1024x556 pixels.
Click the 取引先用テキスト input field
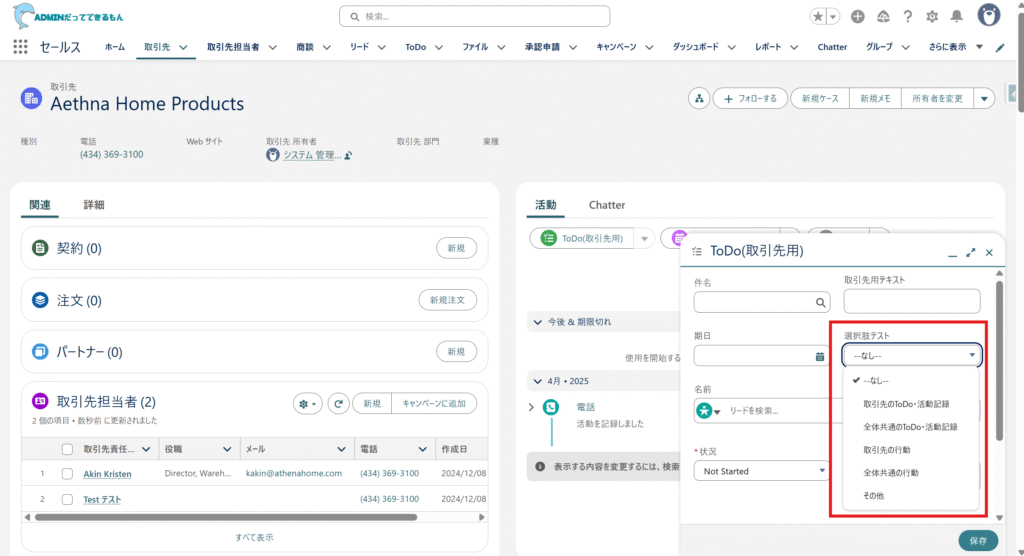912,301
